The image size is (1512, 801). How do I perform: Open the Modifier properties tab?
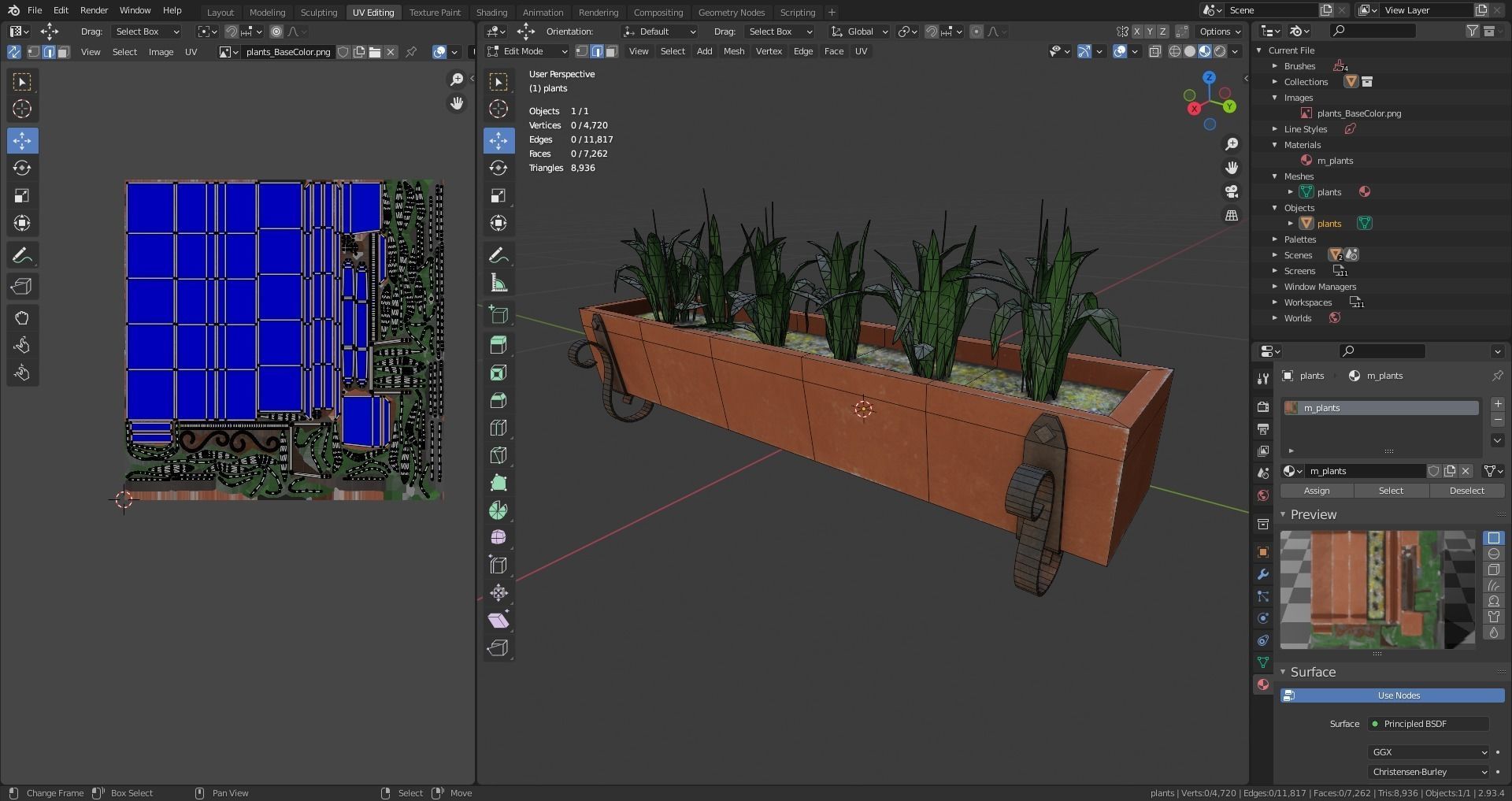coord(1263,574)
